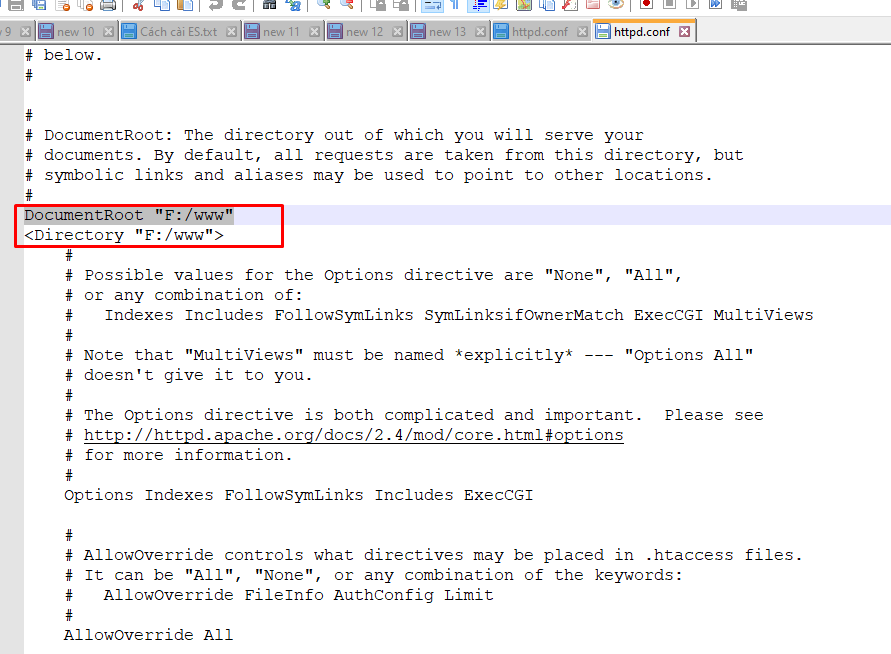Click the Print icon in toolbar

click(x=108, y=5)
